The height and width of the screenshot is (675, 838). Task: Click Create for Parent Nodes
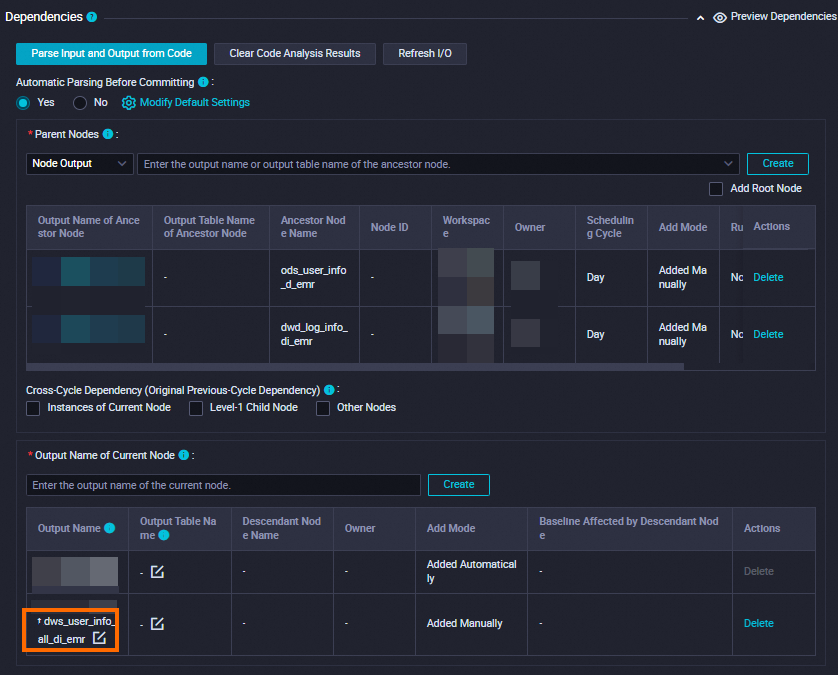(x=778, y=164)
